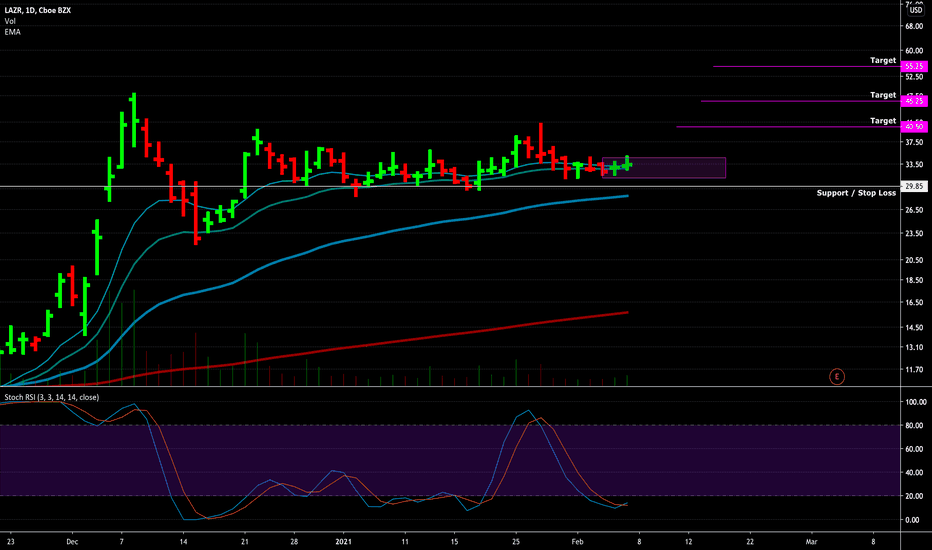Select the EMA indicator legend
Screen dimensions: 932x550
tap(12, 32)
